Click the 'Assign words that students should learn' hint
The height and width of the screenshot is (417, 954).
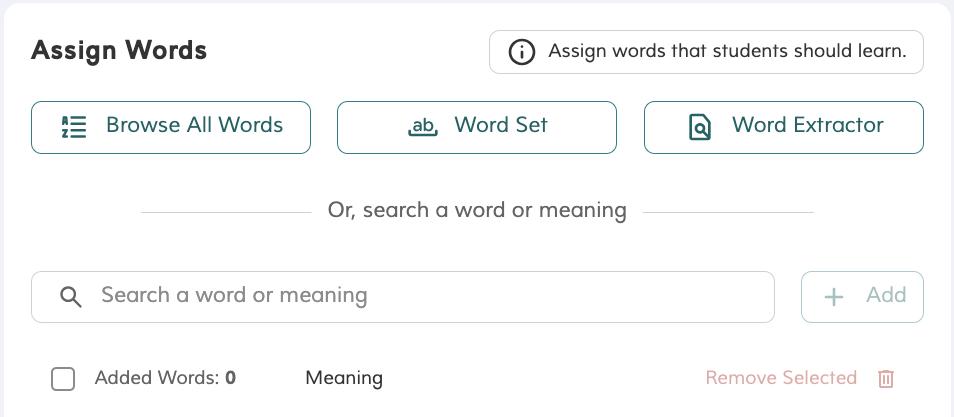(727, 51)
